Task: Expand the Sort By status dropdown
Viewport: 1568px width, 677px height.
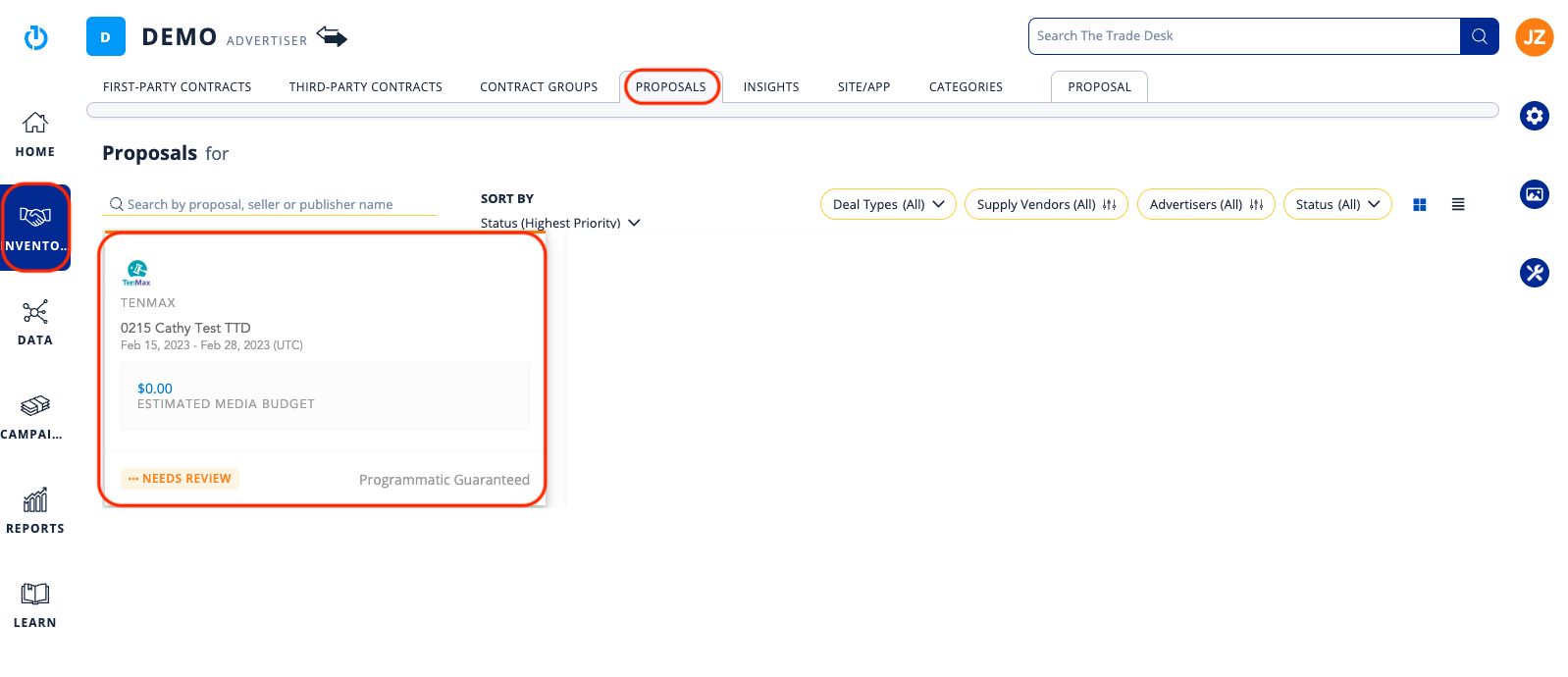Action: point(560,223)
